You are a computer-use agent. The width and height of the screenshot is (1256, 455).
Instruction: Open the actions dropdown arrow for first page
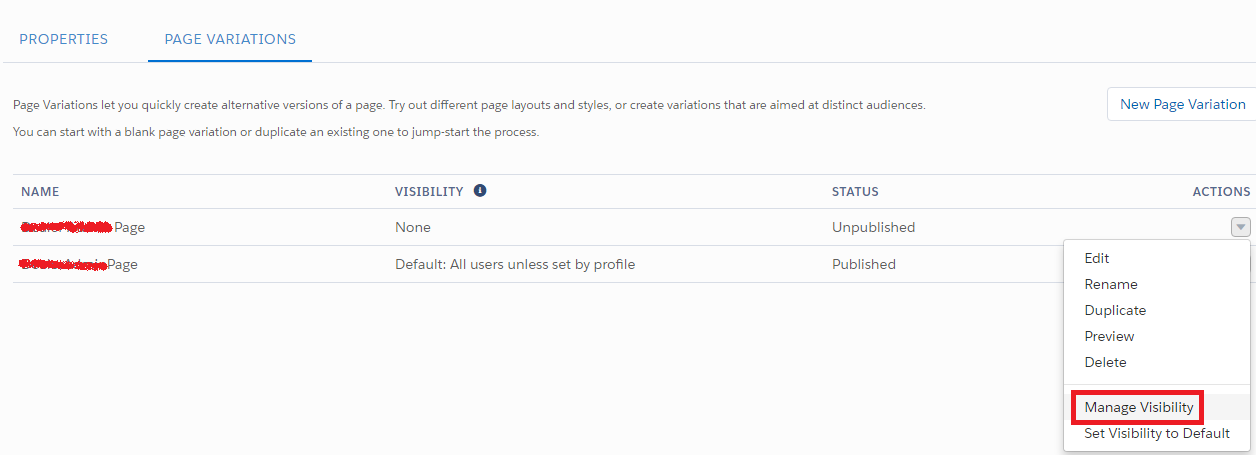(1240, 227)
